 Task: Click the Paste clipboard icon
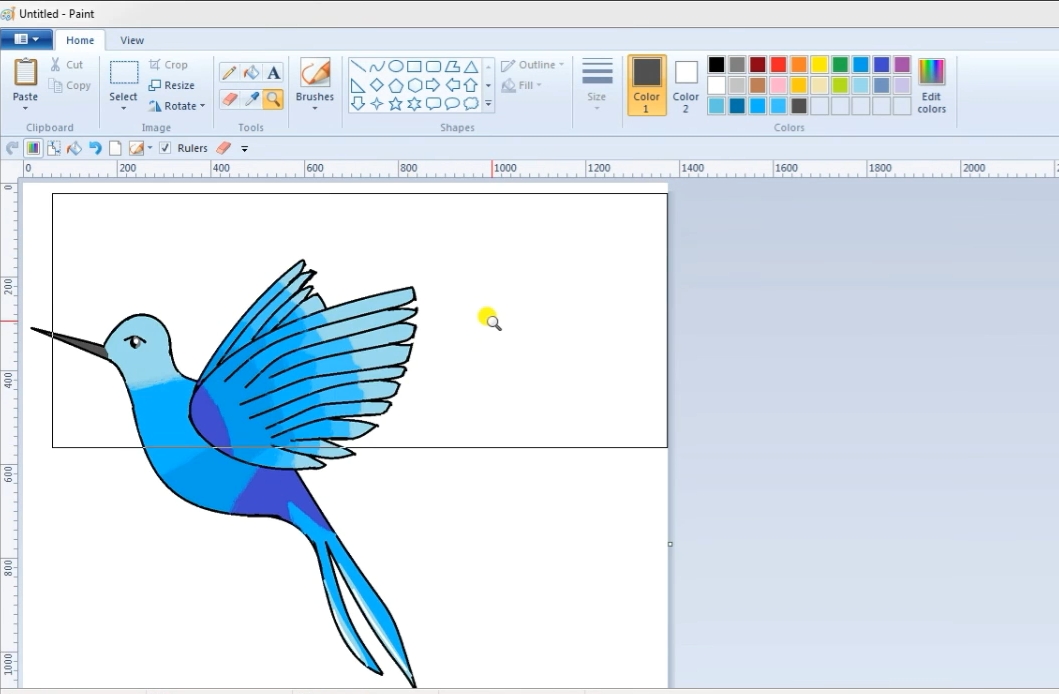pyautogui.click(x=26, y=72)
